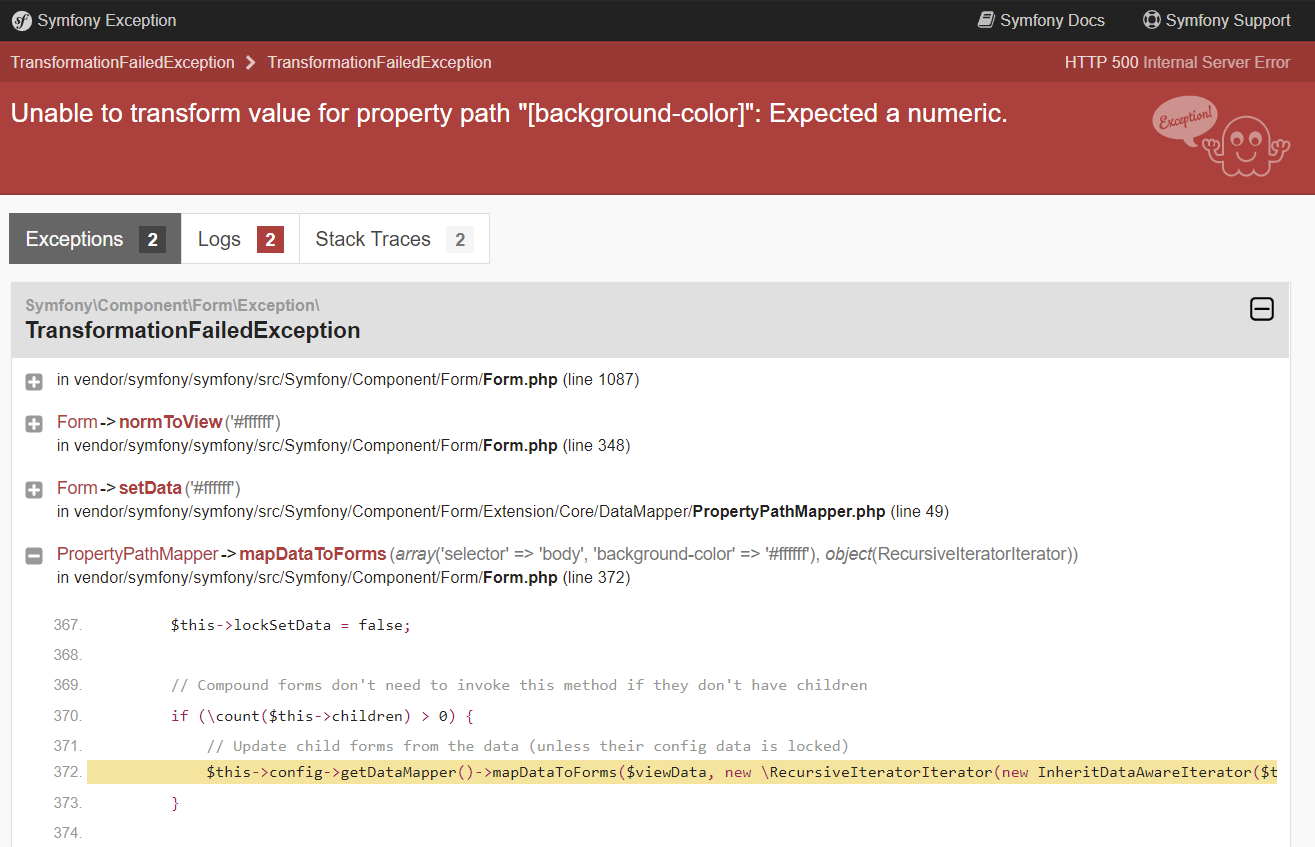1315x847 pixels.
Task: Open the first TransformationFailedException breadcrumb link
Action: click(121, 62)
